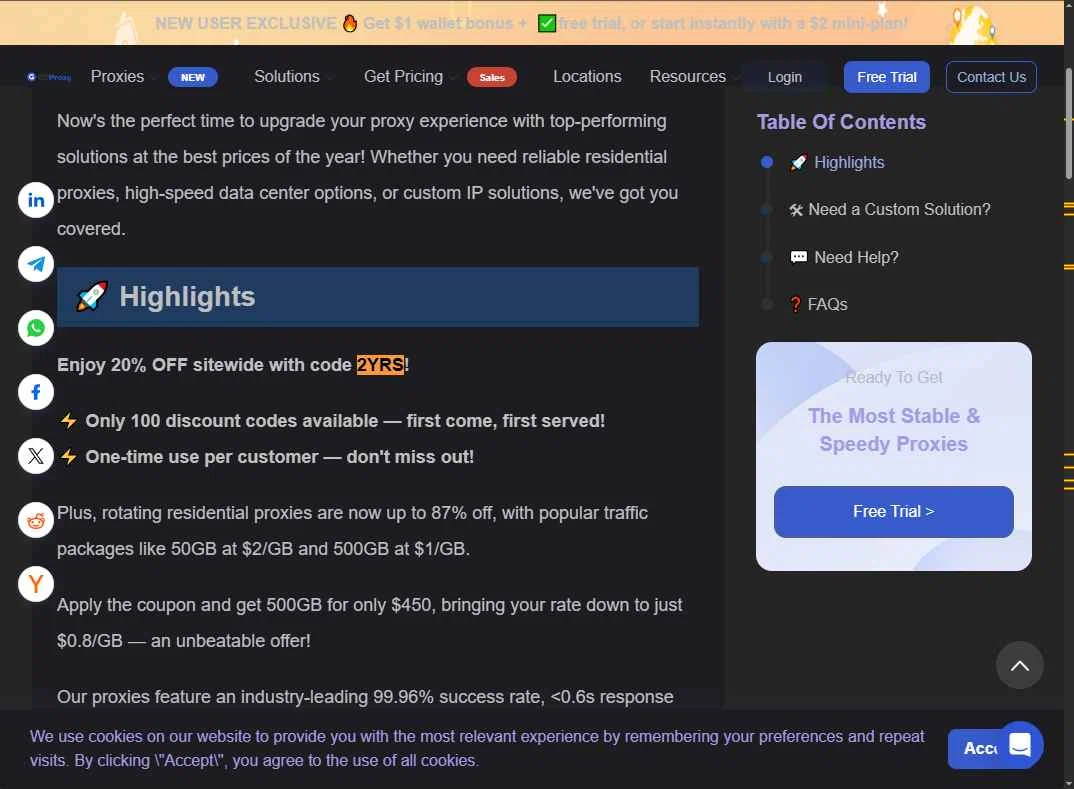Click the Sales badge beside Get Pricing
Image resolution: width=1074 pixels, height=789 pixels.
(x=492, y=77)
